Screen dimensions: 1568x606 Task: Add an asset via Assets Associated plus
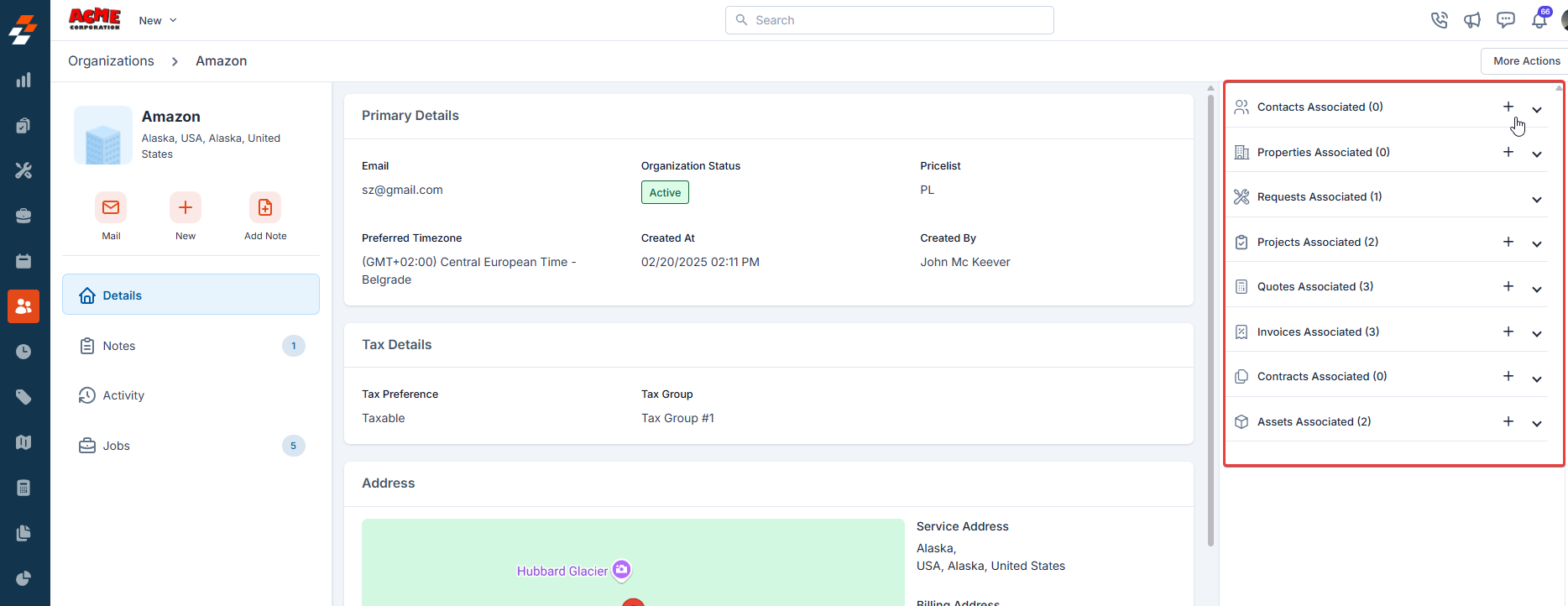click(x=1508, y=421)
